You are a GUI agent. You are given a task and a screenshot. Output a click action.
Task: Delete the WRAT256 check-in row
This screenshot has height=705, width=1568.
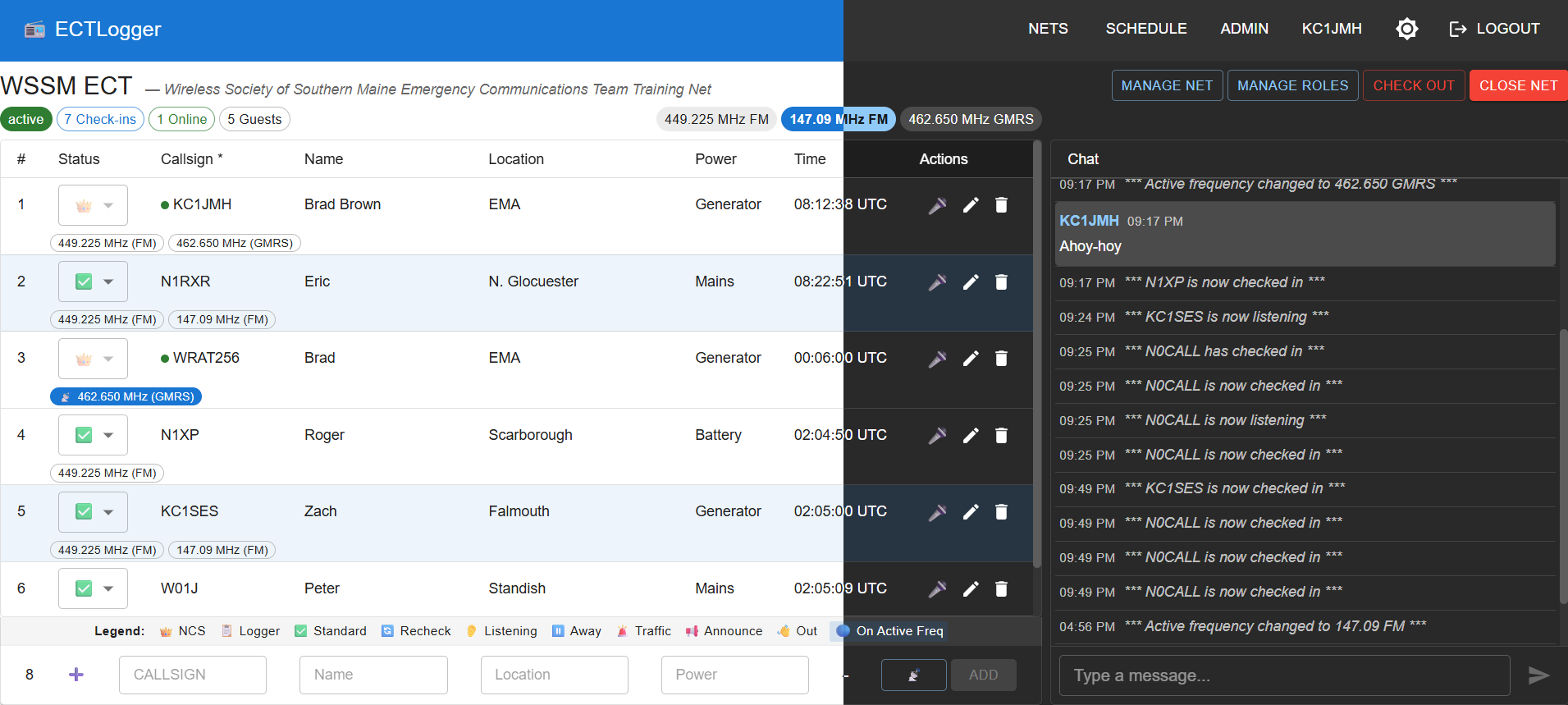[x=1001, y=359]
